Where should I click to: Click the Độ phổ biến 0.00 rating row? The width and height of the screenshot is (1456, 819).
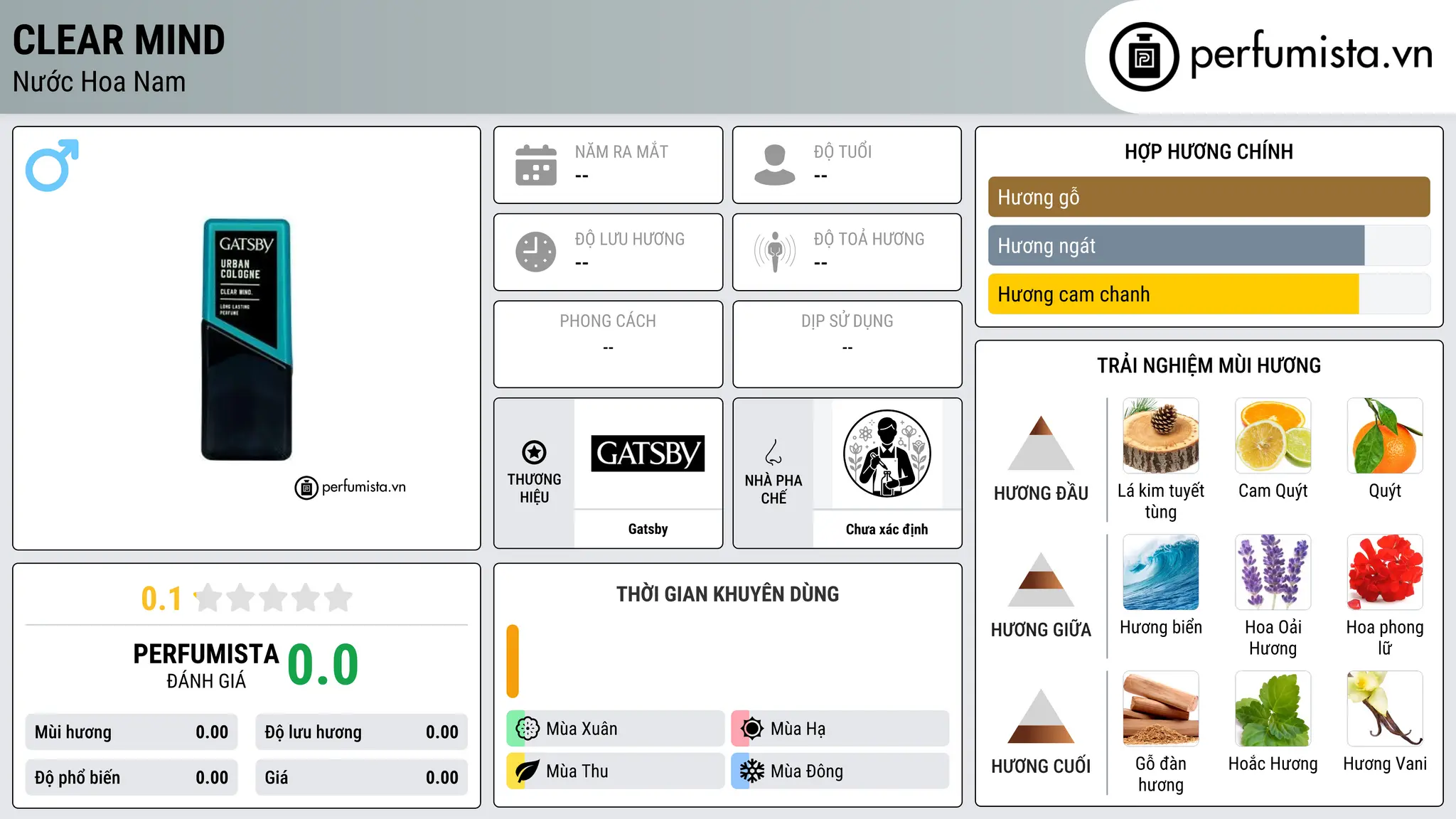click(132, 778)
